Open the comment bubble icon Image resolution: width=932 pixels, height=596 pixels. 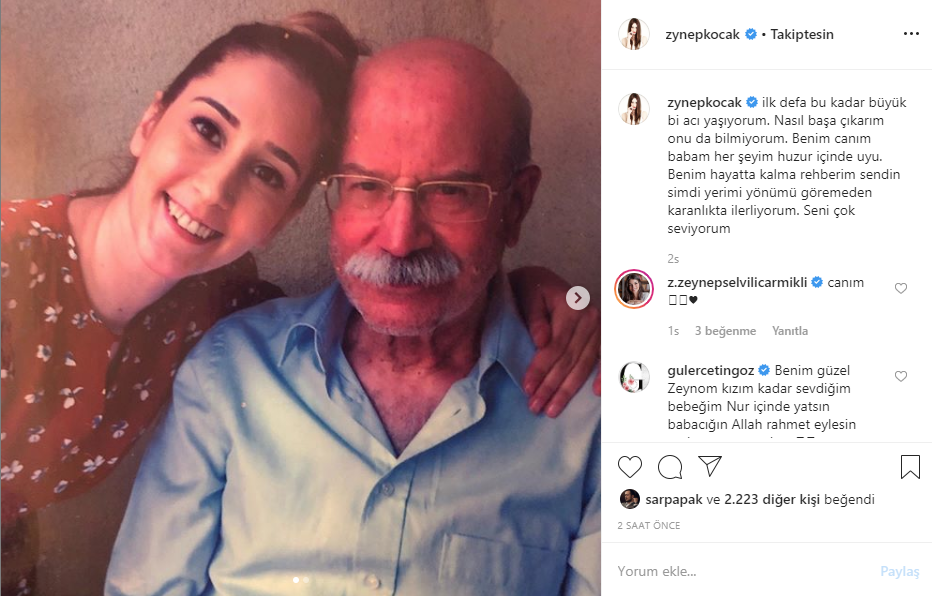(670, 467)
